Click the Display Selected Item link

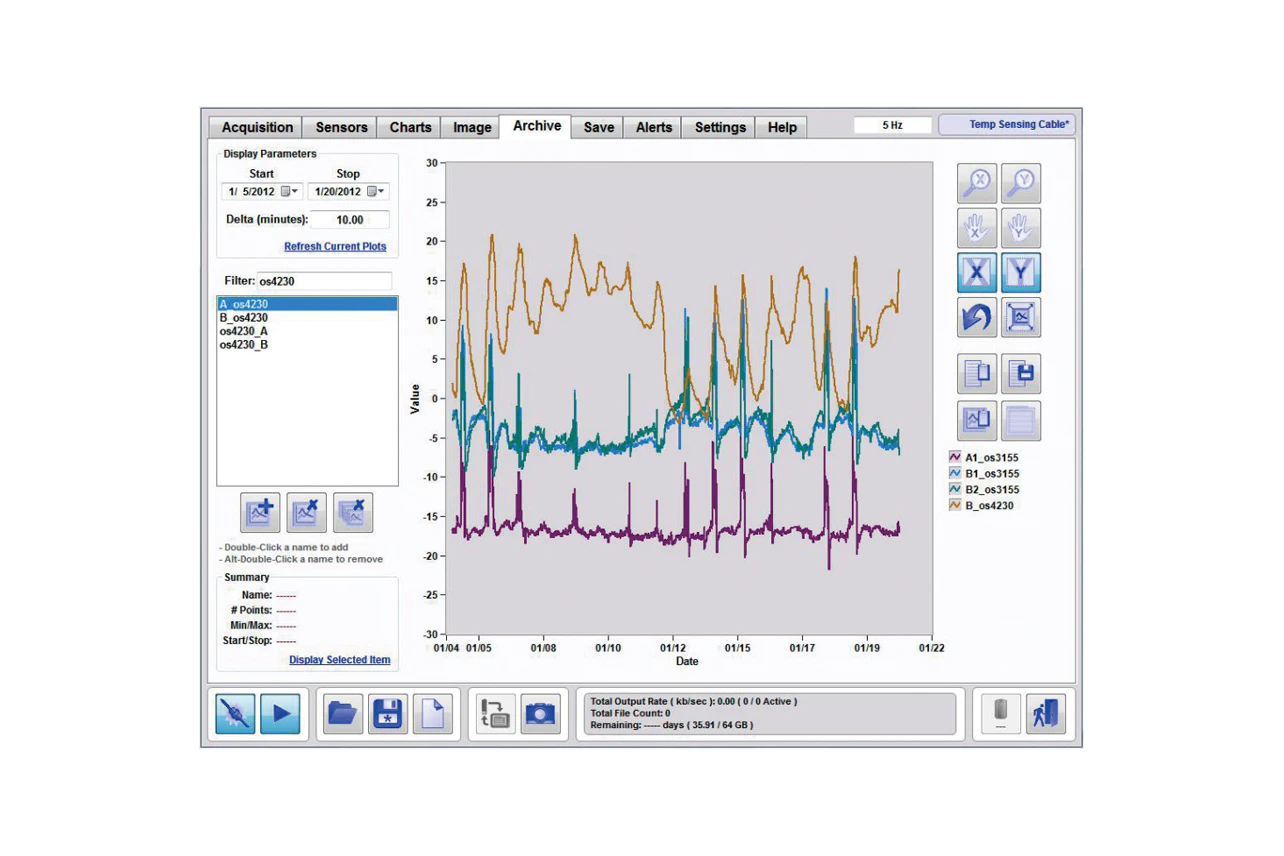340,660
